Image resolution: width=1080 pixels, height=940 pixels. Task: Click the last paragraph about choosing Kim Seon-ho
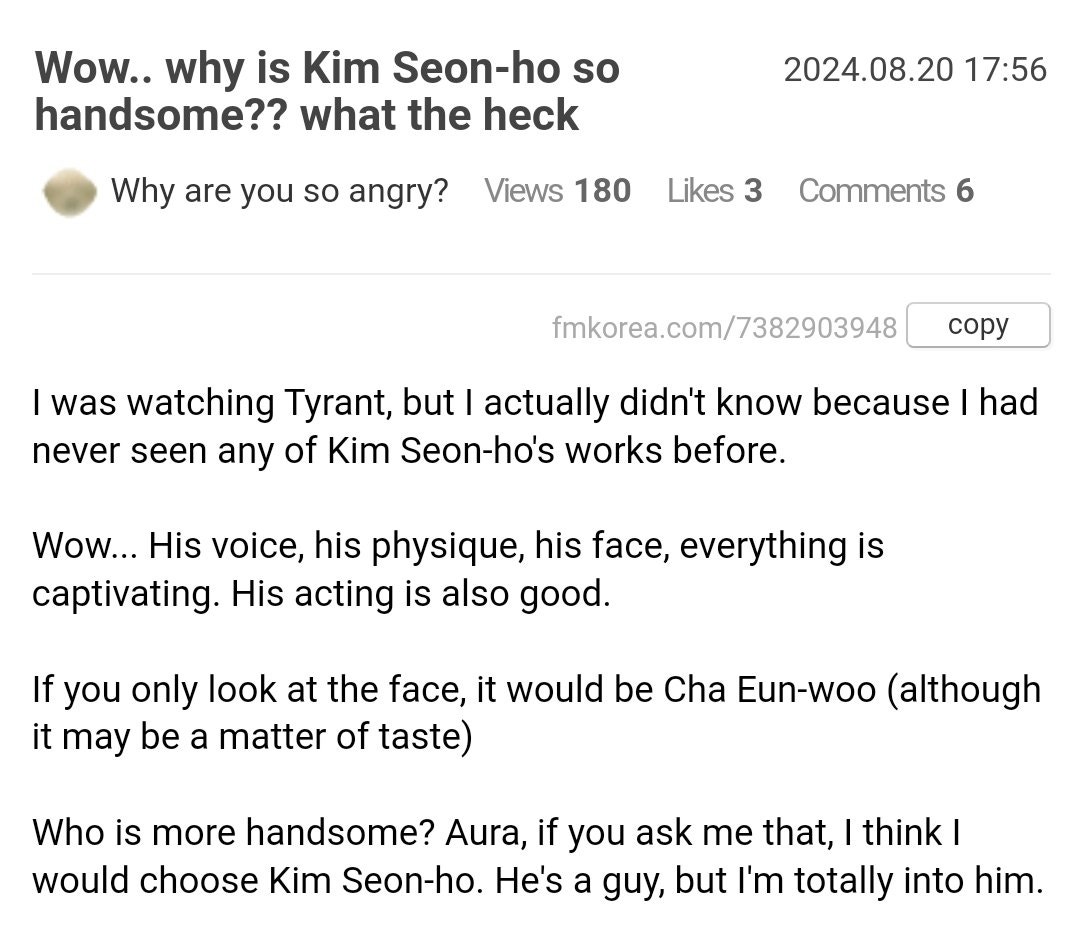coord(535,856)
